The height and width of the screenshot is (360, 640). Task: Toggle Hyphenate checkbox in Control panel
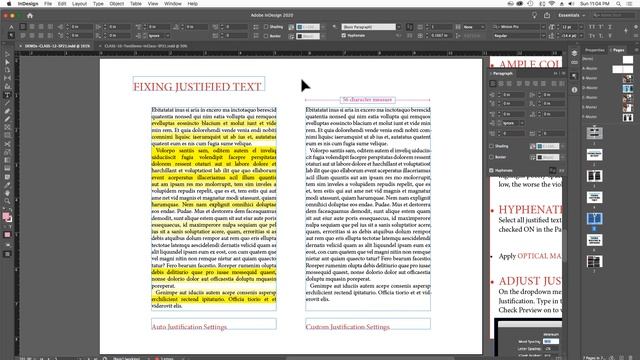pyautogui.click(x=344, y=36)
